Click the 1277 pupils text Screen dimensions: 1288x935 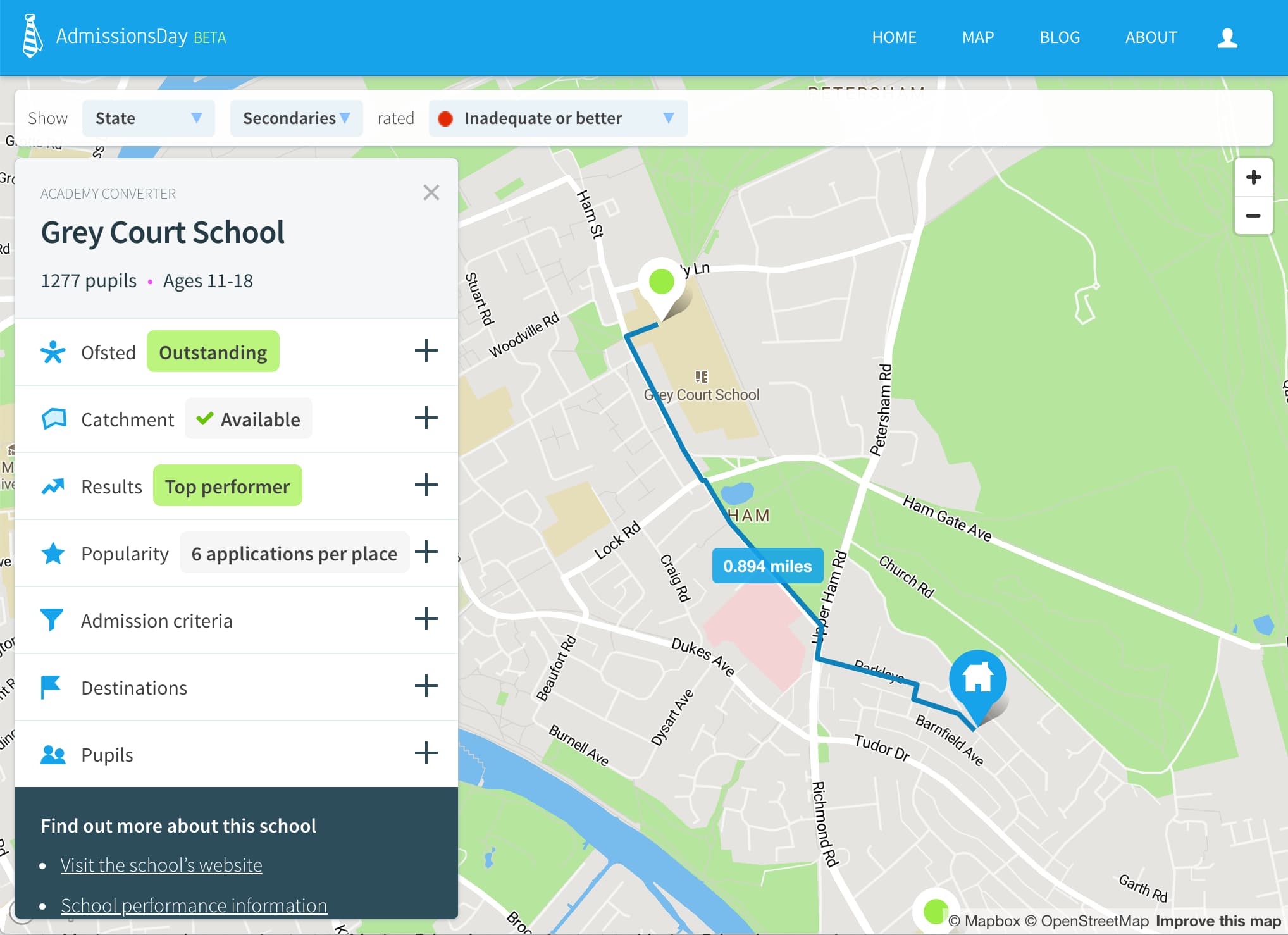click(89, 280)
